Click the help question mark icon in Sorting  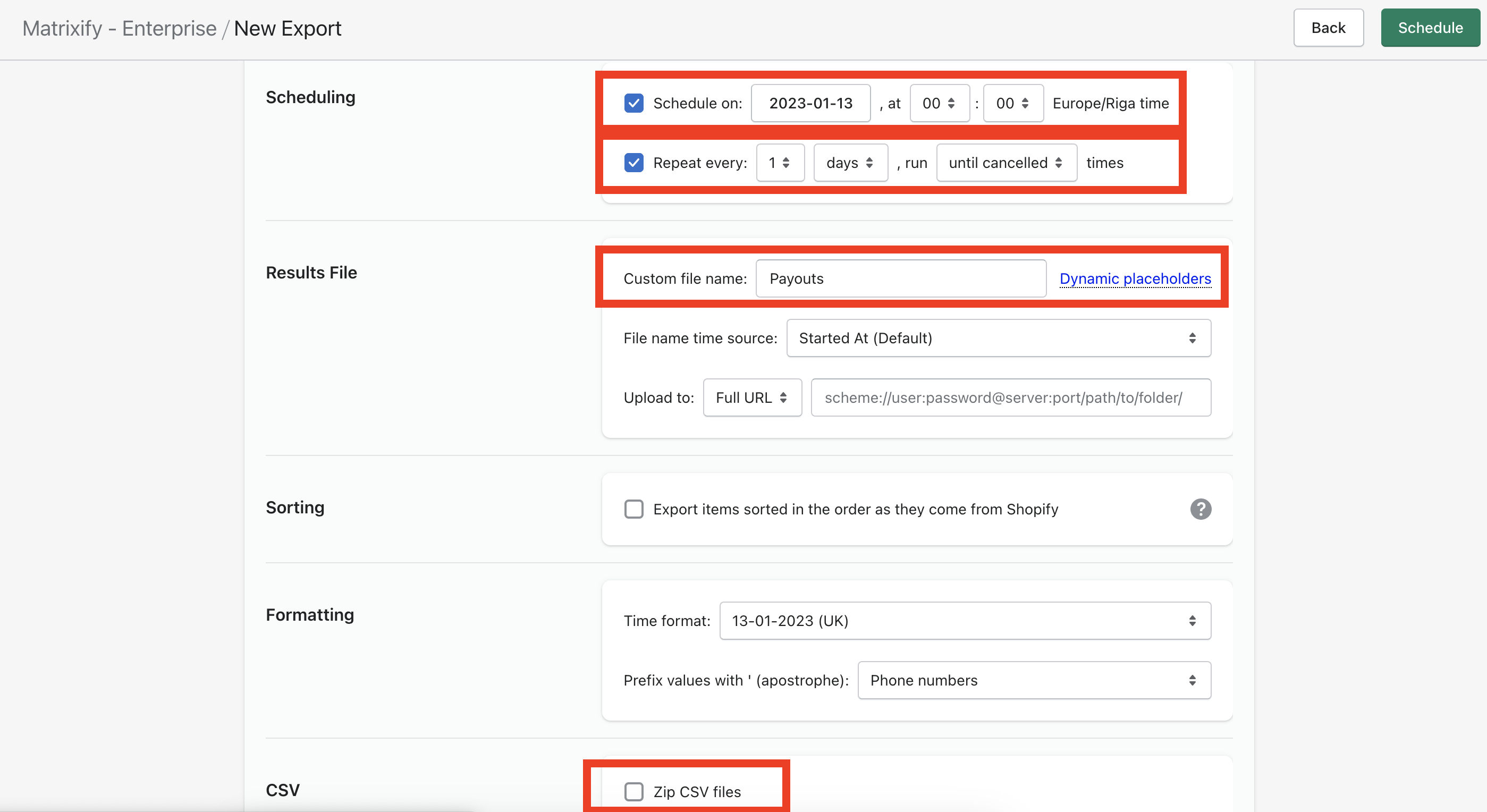1200,509
